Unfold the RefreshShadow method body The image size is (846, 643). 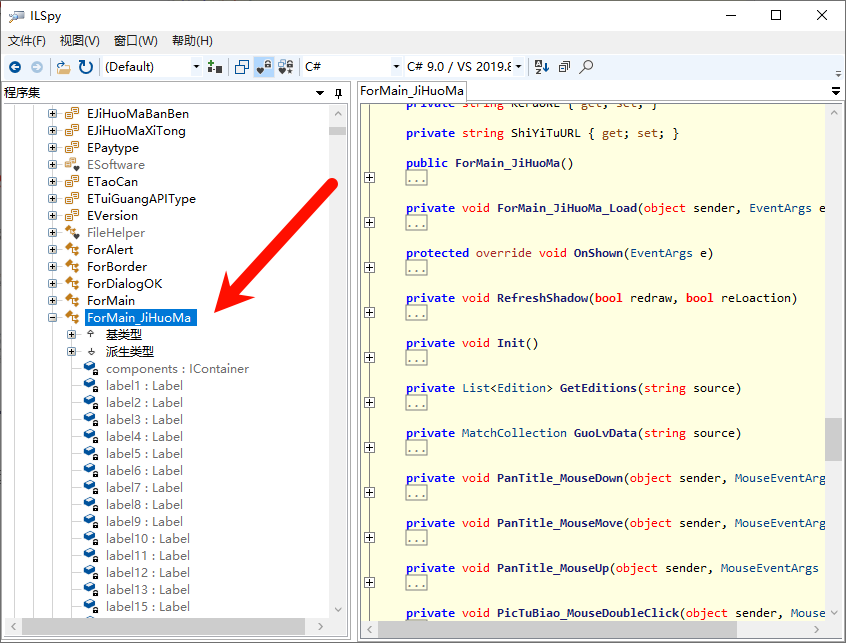pos(370,312)
